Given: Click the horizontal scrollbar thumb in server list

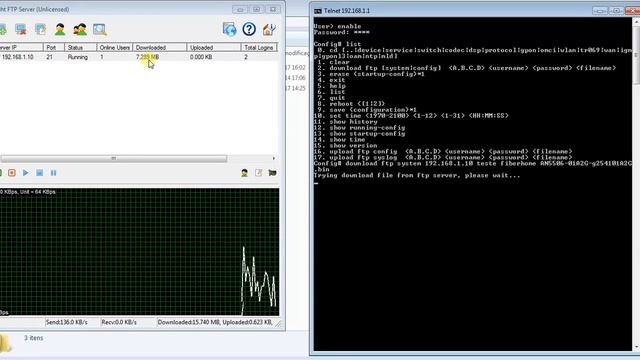Looking at the screenshot, I should (x=113, y=158).
